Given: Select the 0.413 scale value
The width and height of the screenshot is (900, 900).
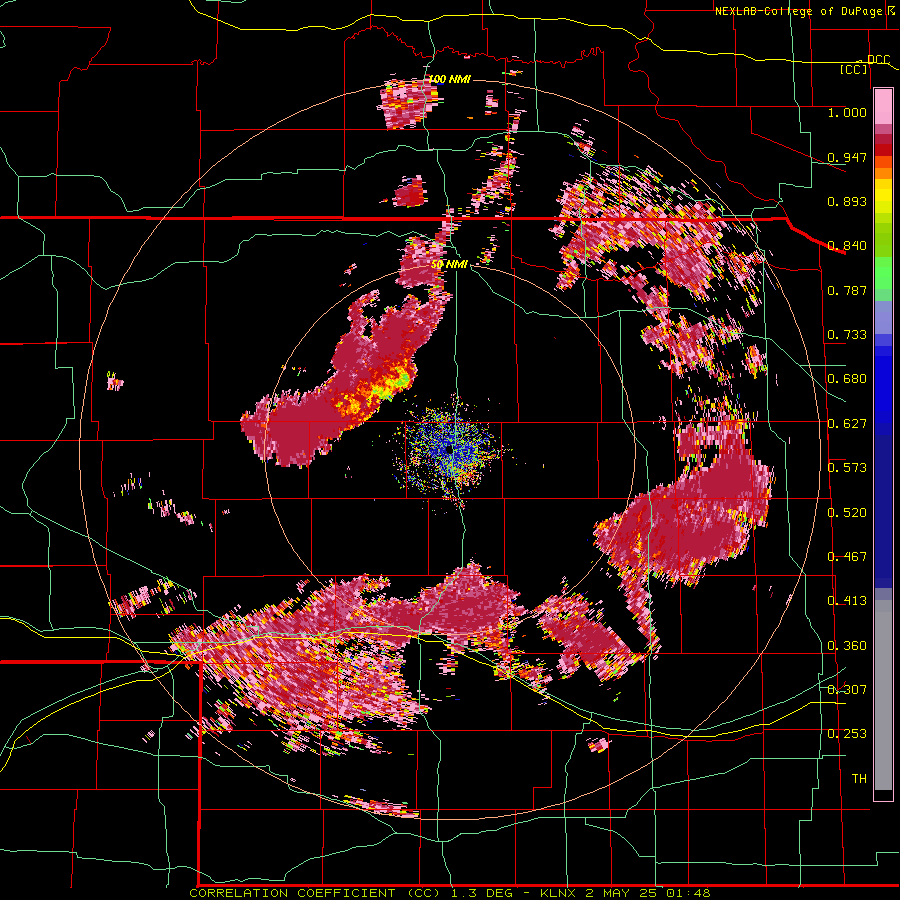Looking at the screenshot, I should click(847, 601).
